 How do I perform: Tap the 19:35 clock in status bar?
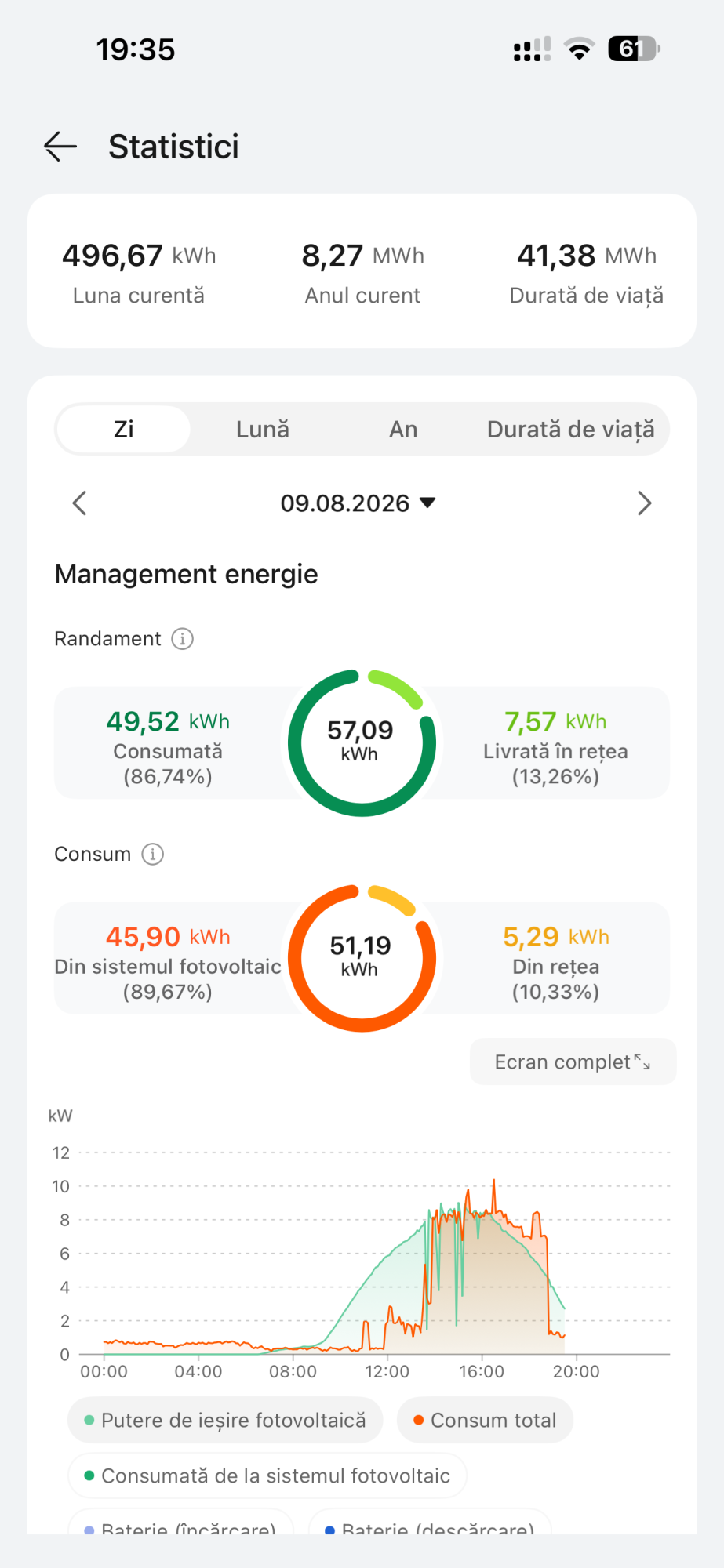click(136, 49)
